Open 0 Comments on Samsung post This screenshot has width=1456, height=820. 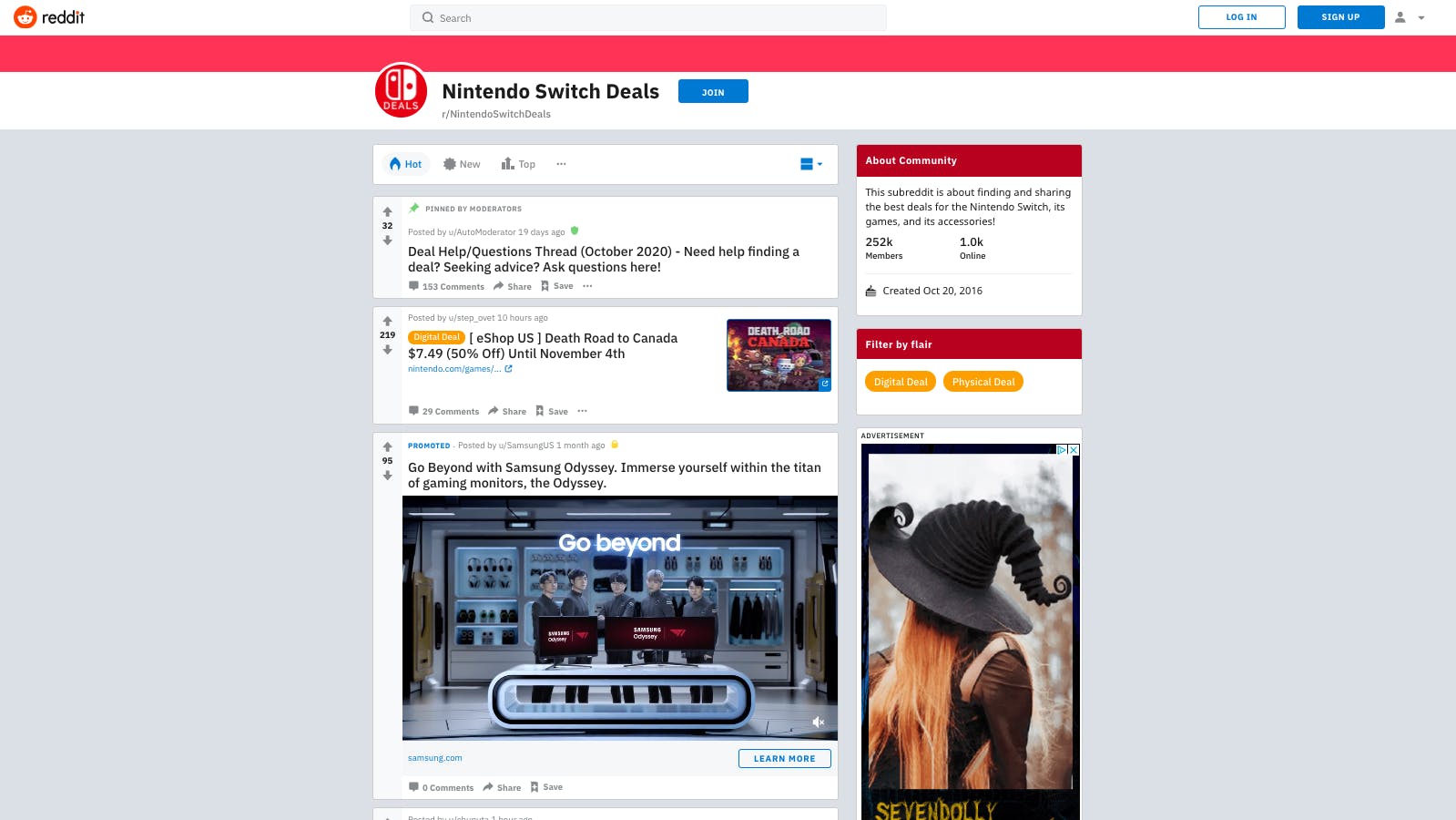click(x=441, y=787)
